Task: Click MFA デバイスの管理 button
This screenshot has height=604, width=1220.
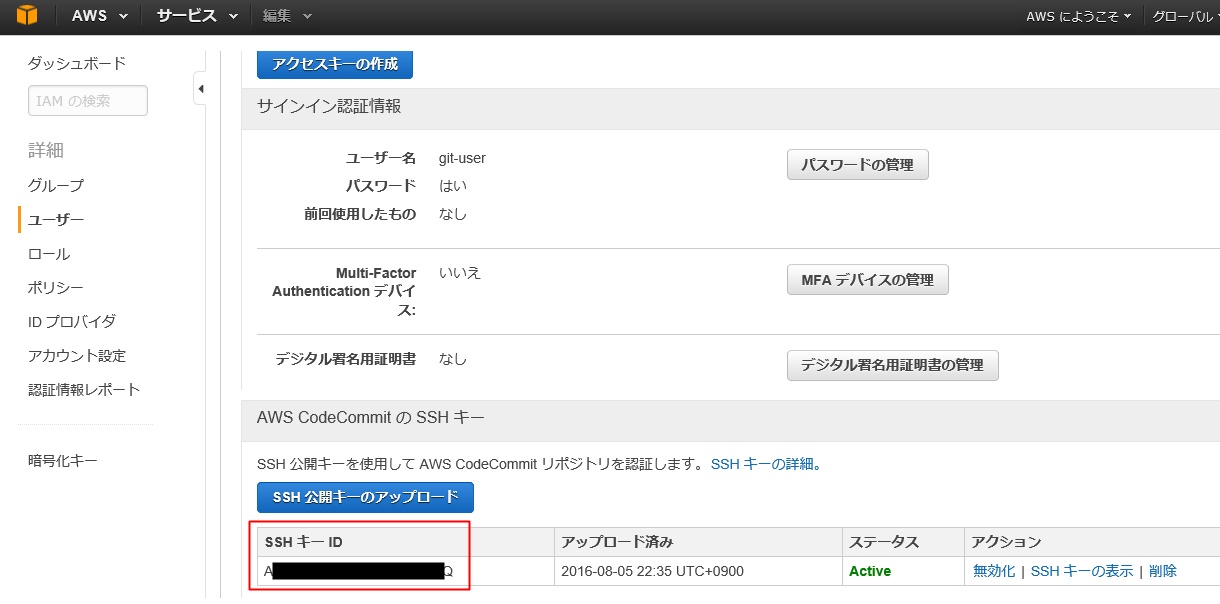Action: point(867,280)
